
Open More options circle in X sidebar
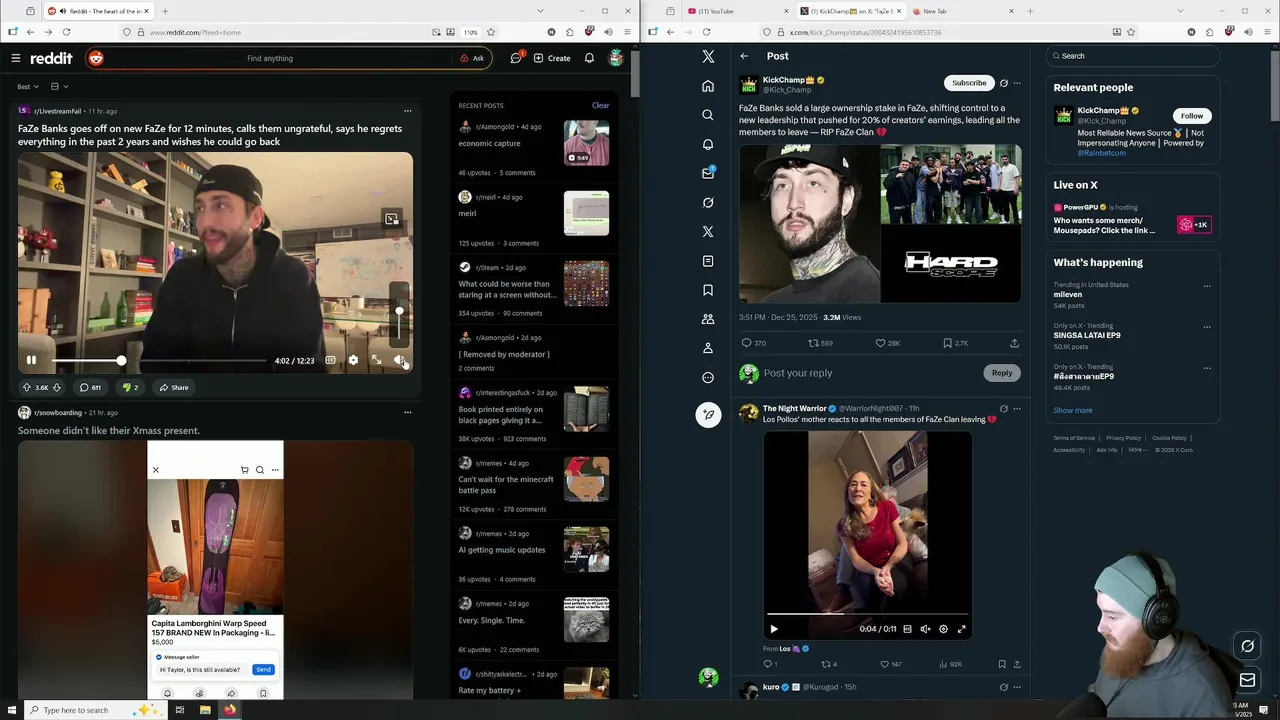pyautogui.click(x=708, y=377)
